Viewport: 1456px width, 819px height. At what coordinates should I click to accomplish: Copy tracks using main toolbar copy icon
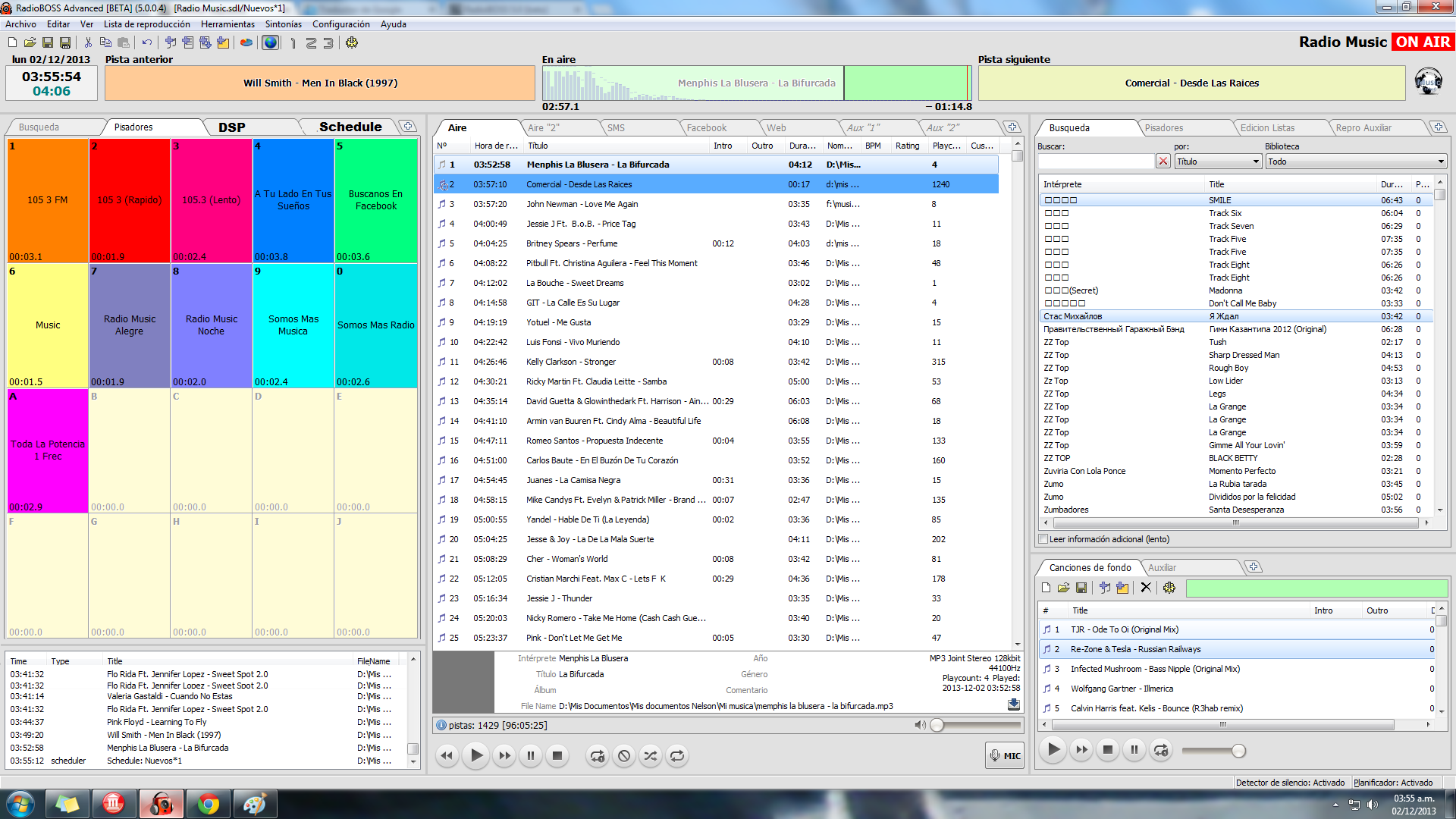106,42
